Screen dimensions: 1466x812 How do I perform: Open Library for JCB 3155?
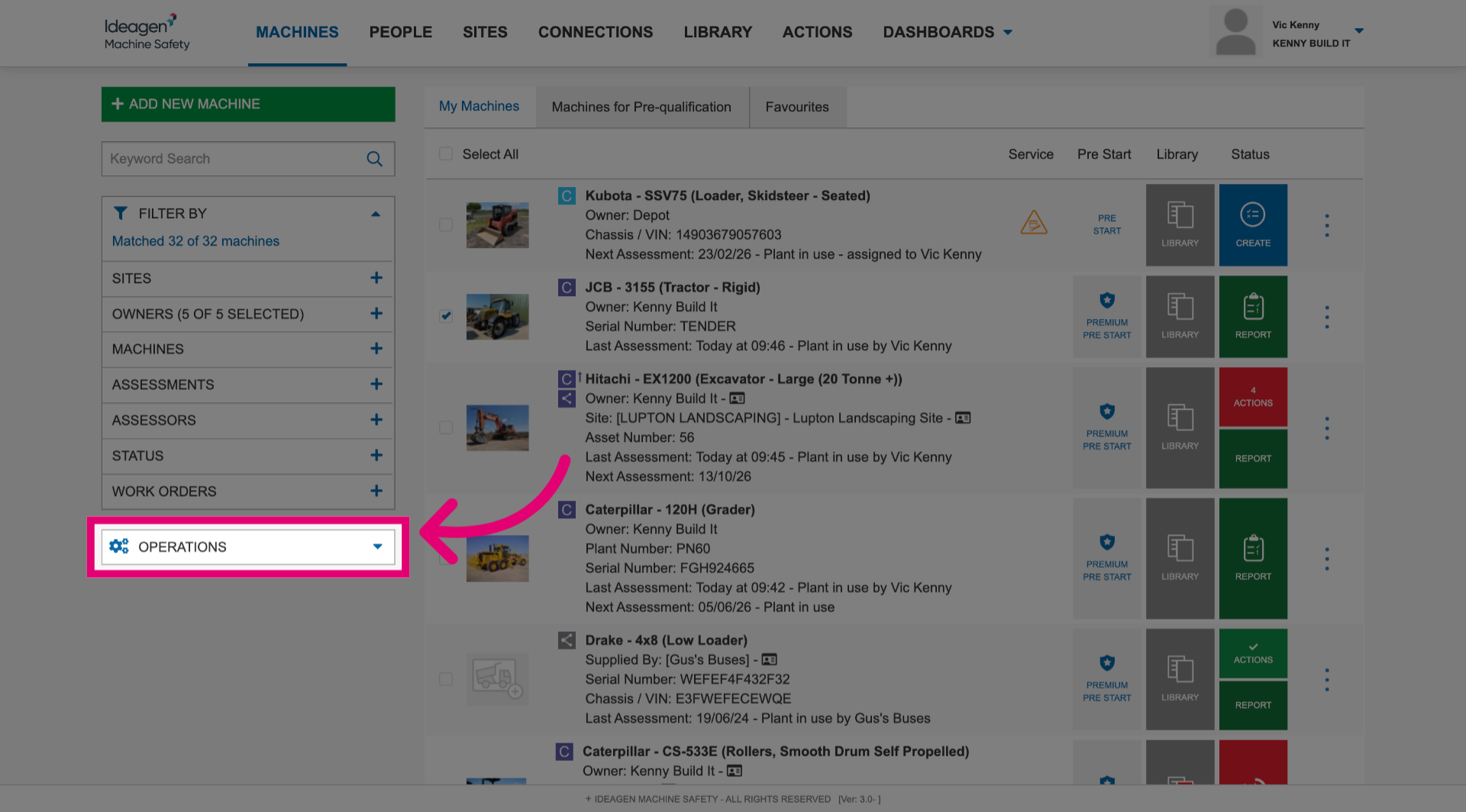(x=1180, y=317)
